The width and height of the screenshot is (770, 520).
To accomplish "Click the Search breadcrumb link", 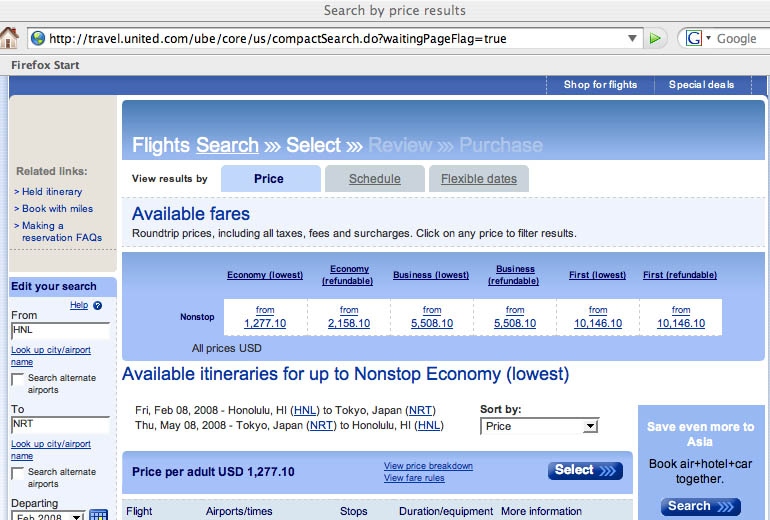I will click(x=227, y=145).
